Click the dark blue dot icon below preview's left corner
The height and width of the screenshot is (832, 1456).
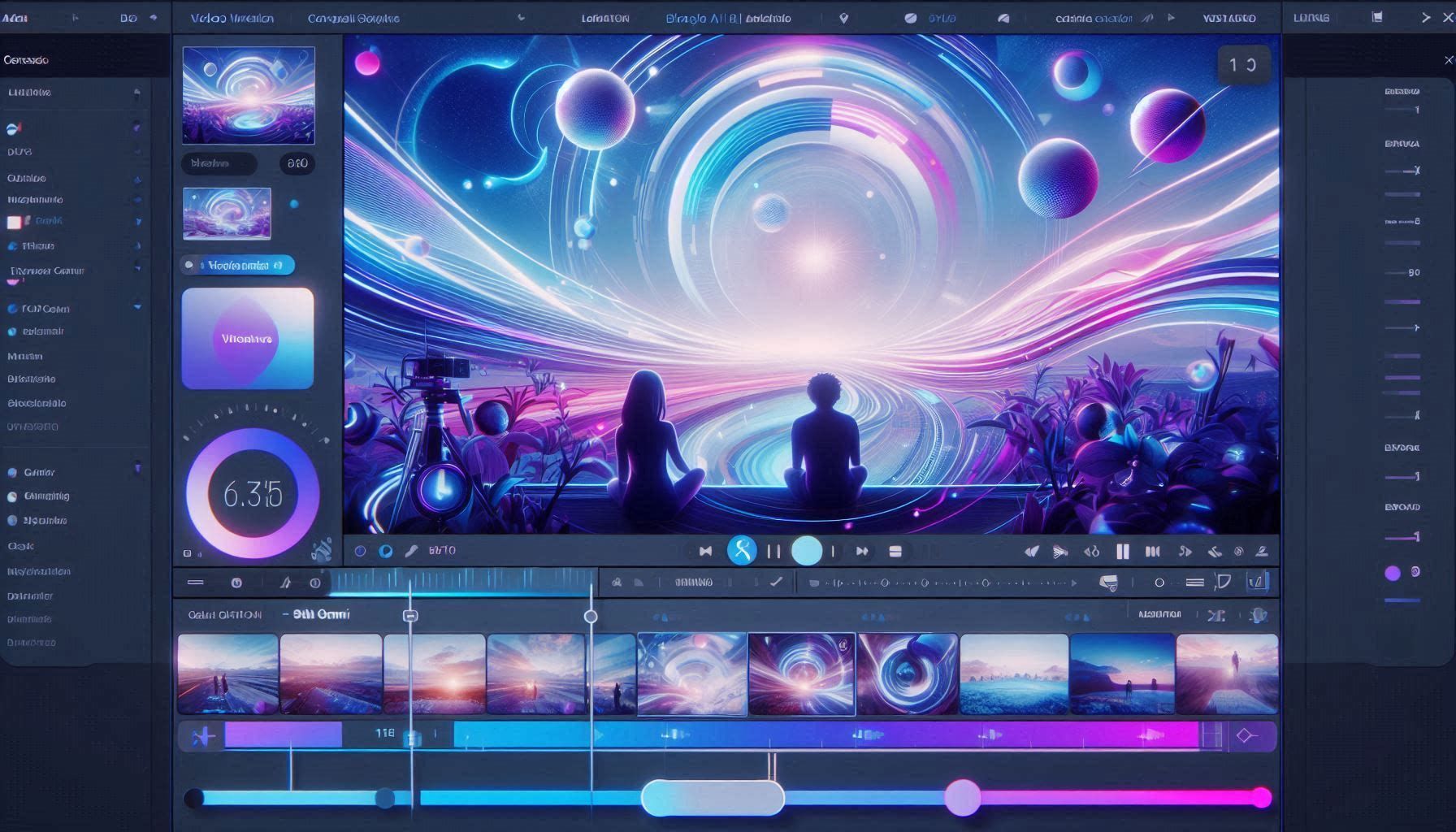(360, 551)
